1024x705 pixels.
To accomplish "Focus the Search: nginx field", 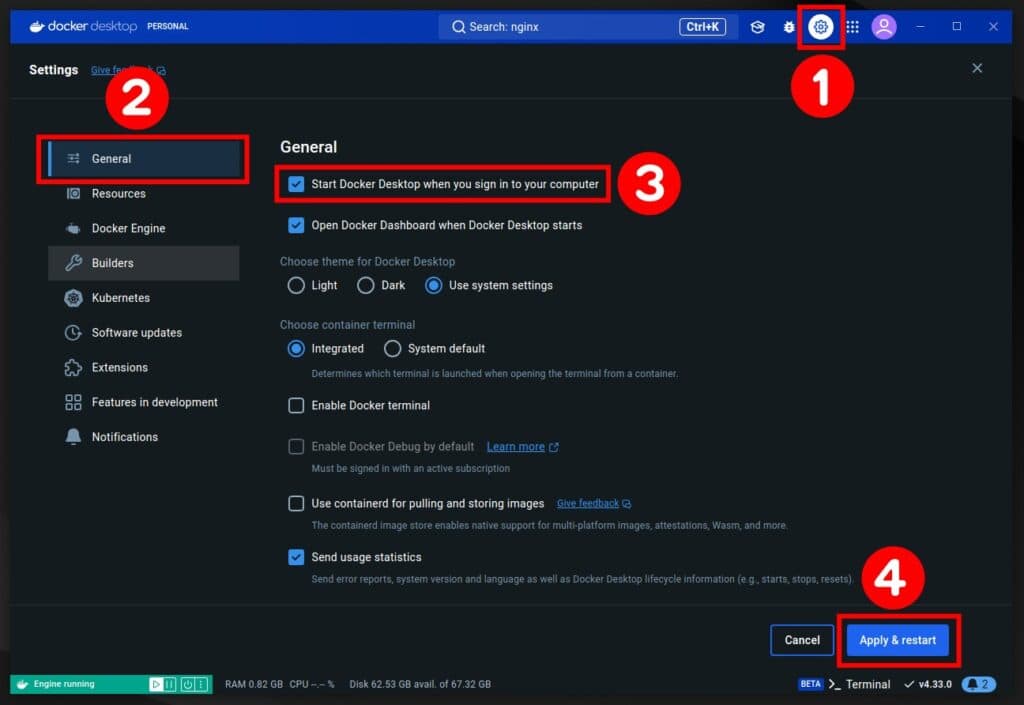I will pyautogui.click(x=588, y=27).
